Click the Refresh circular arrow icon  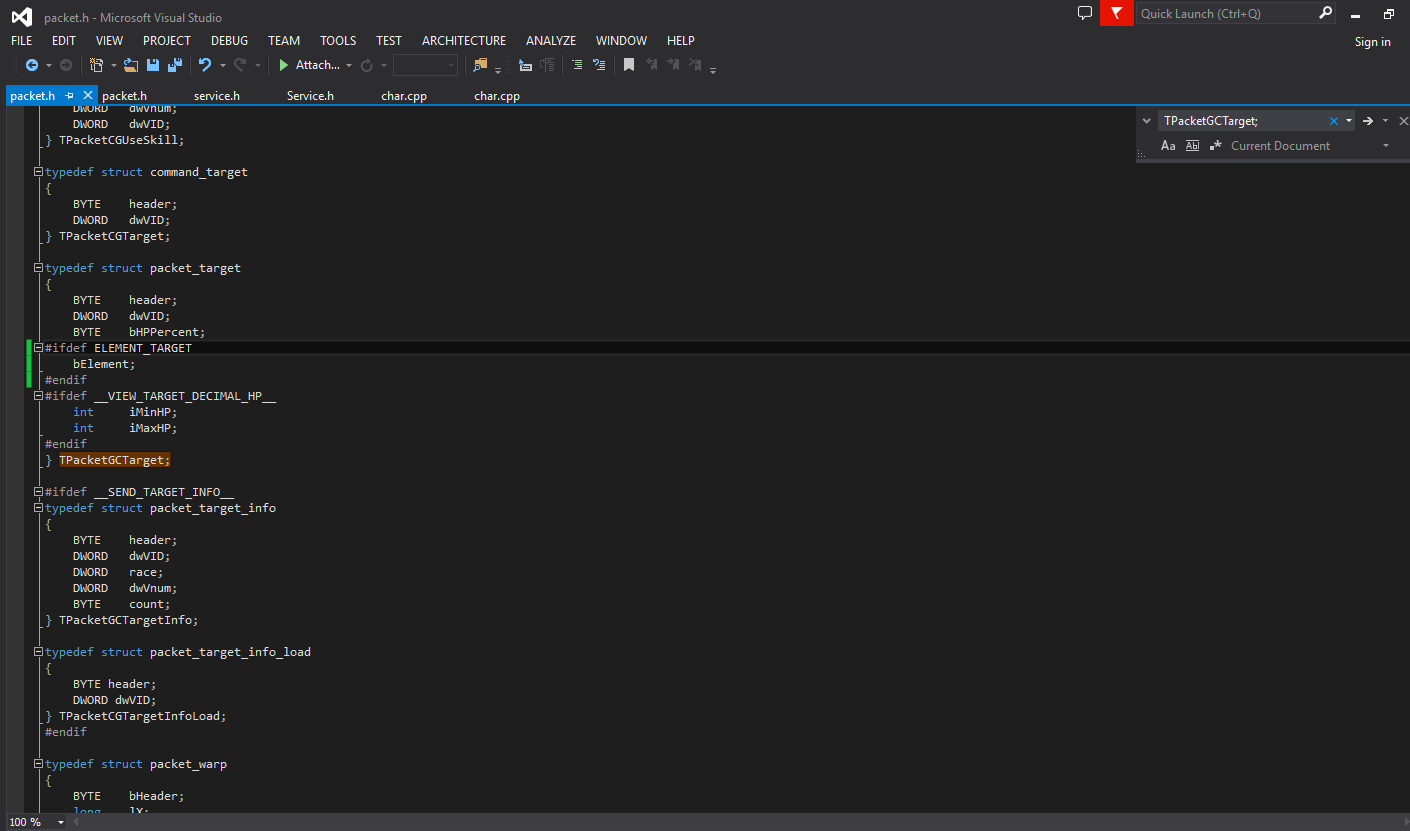click(x=367, y=65)
